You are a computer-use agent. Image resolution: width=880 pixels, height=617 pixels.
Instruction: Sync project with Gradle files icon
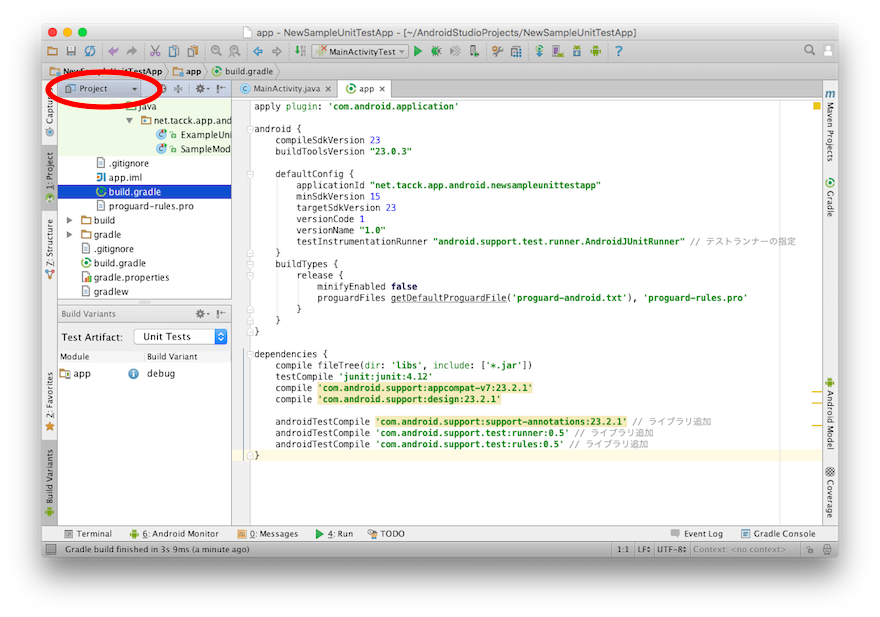539,51
